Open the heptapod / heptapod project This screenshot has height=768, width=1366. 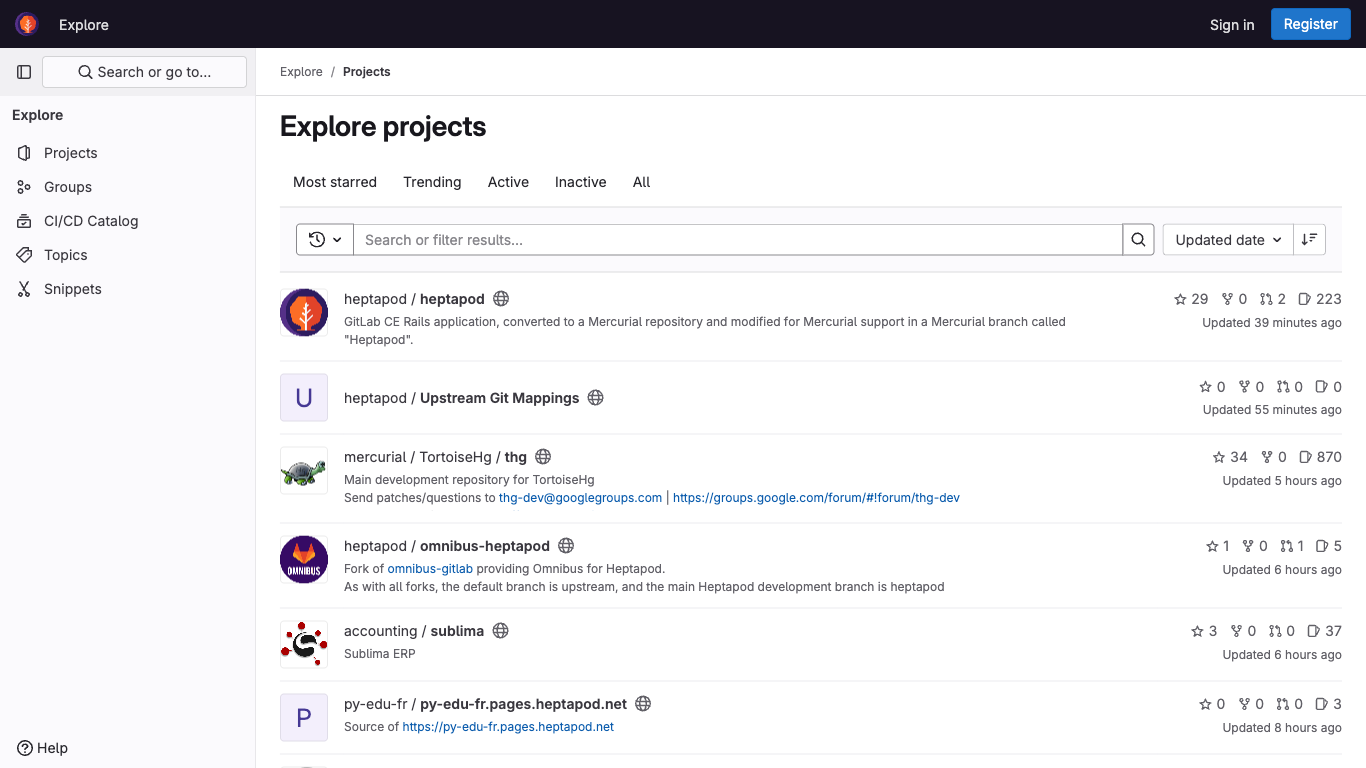[x=414, y=299]
